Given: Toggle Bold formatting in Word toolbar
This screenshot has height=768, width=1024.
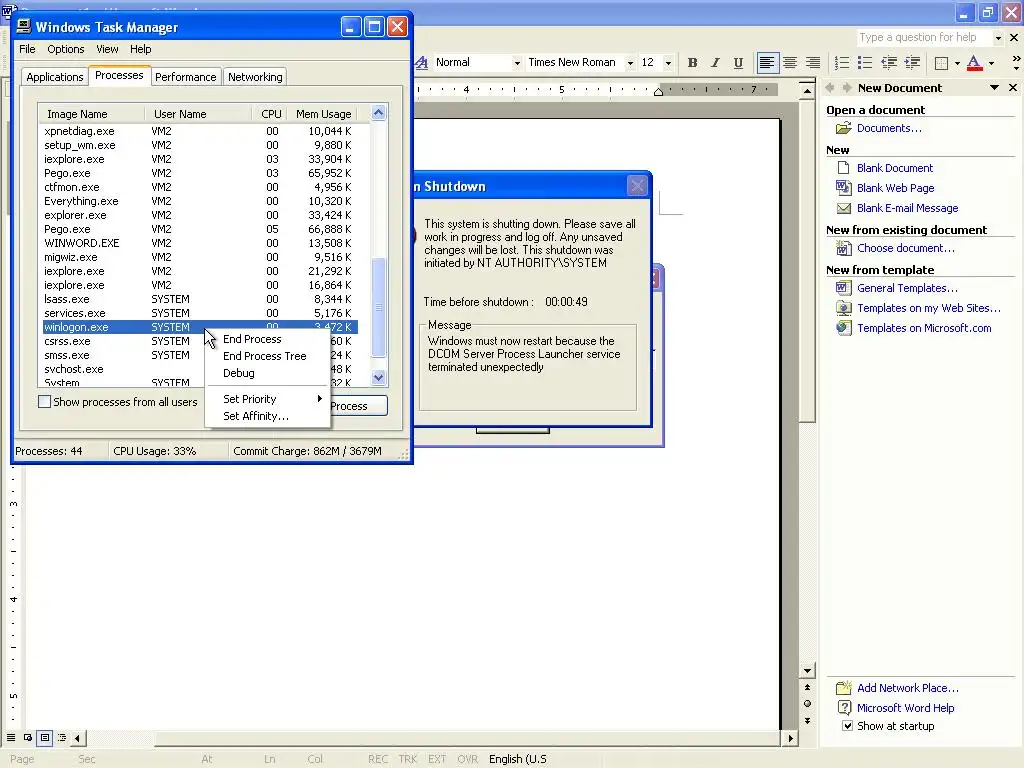Looking at the screenshot, I should [x=692, y=63].
